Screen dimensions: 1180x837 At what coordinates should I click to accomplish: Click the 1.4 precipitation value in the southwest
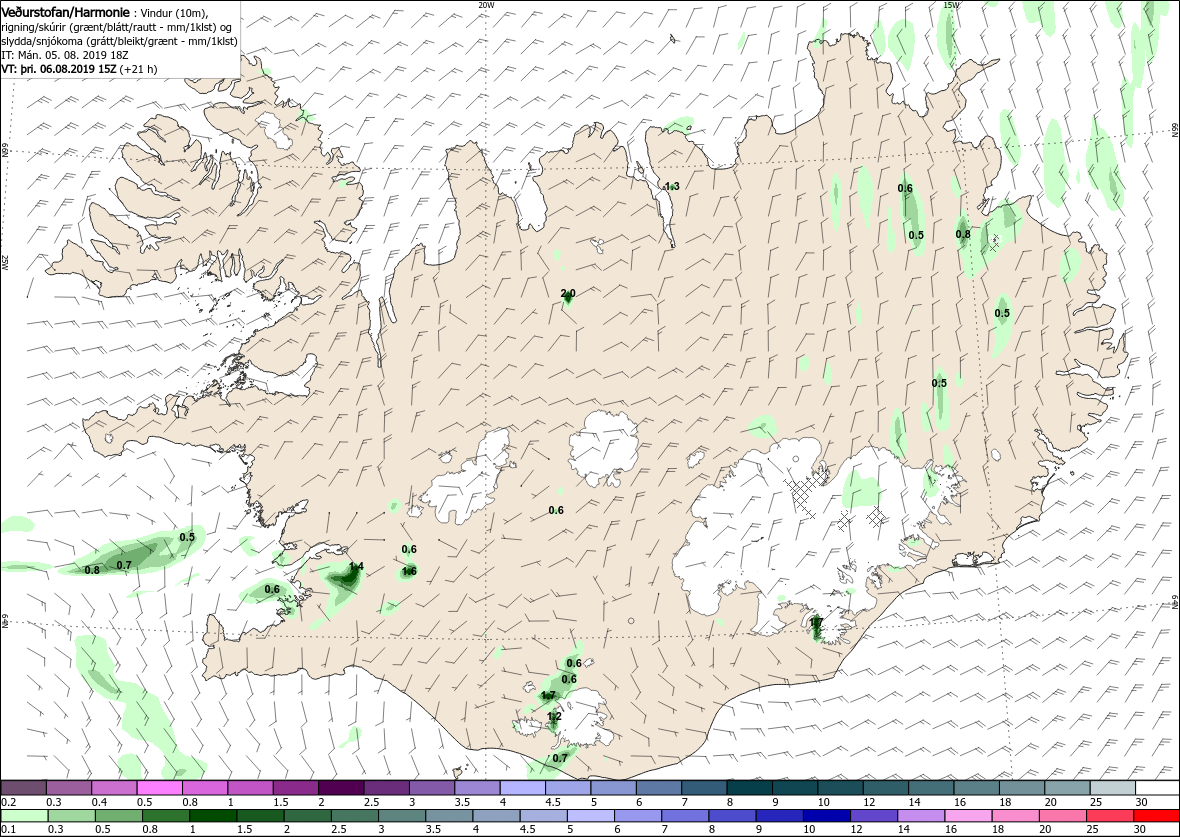click(x=357, y=566)
